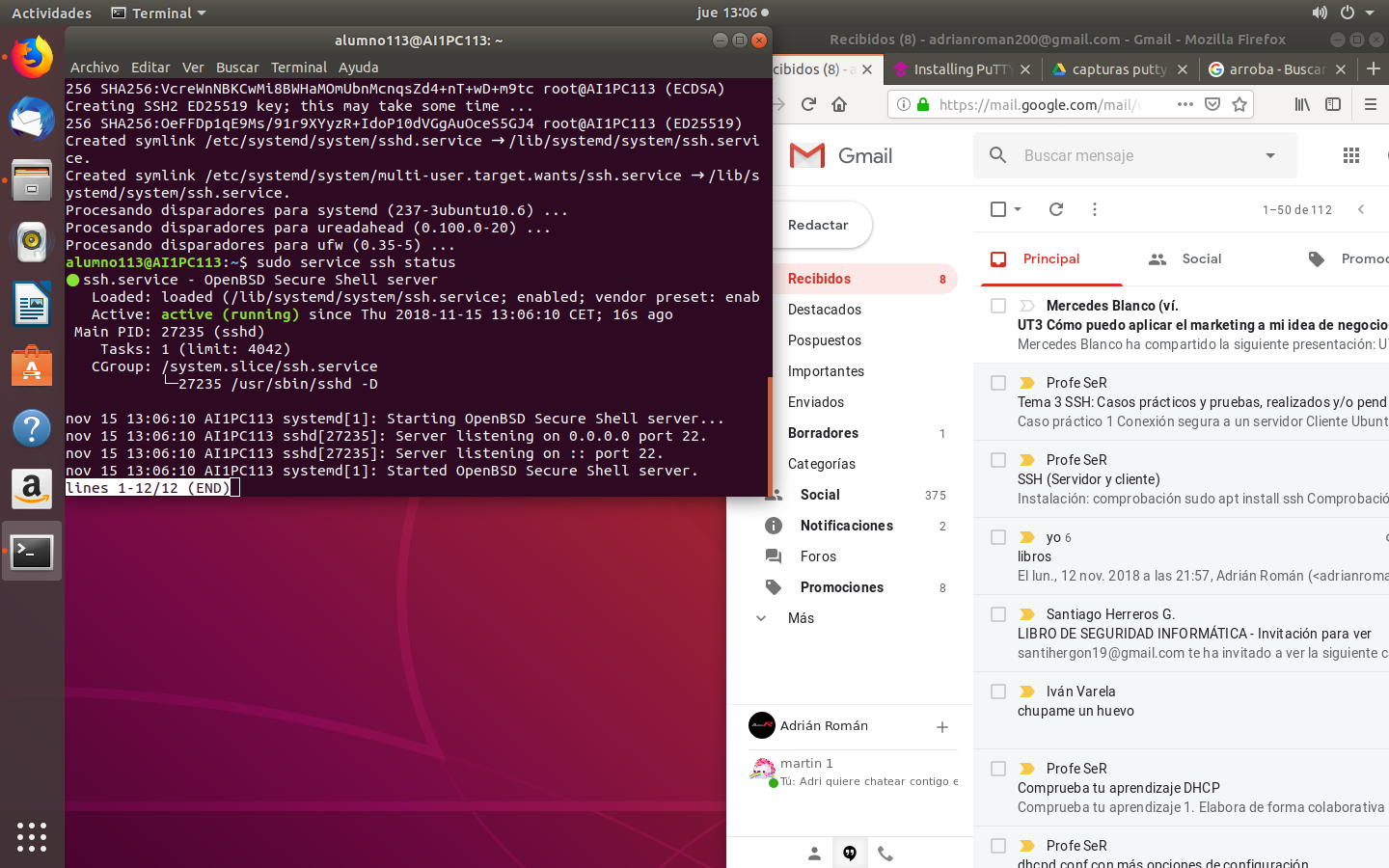Open Ubuntu Software orange bag icon
Screen dimensions: 1389x868
tap(32, 366)
